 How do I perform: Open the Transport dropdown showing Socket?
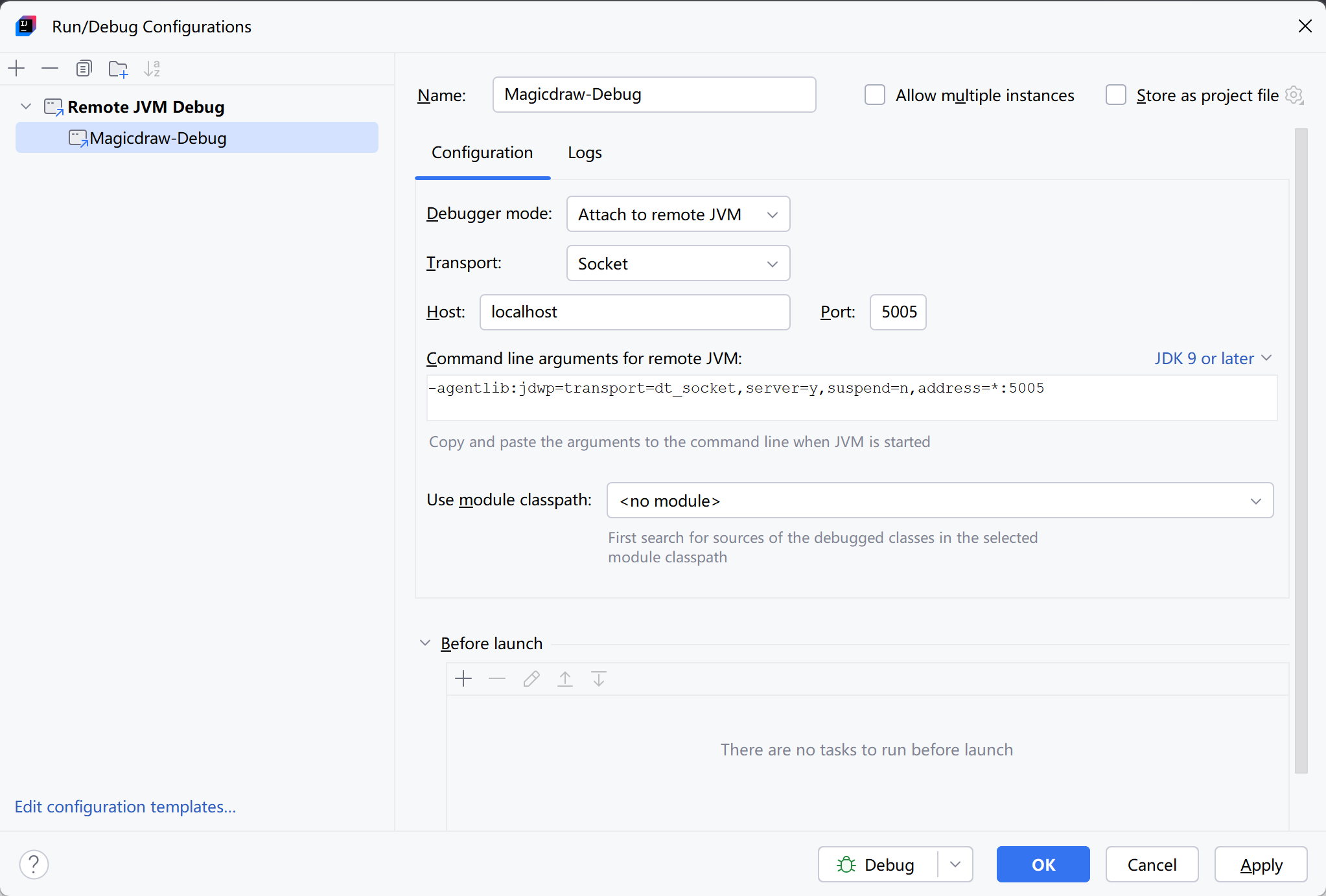pyautogui.click(x=678, y=264)
